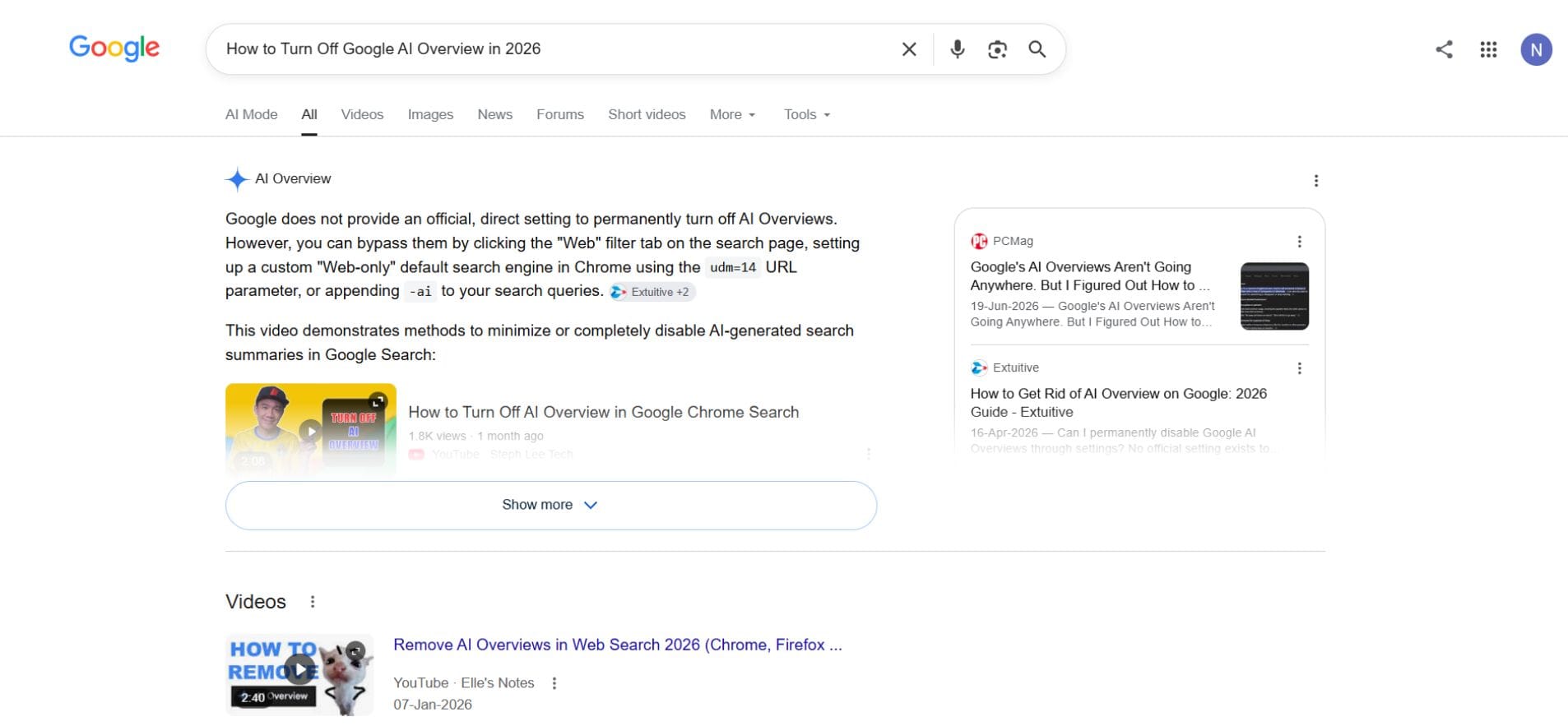
Task: Switch to the News tab
Action: coord(495,114)
